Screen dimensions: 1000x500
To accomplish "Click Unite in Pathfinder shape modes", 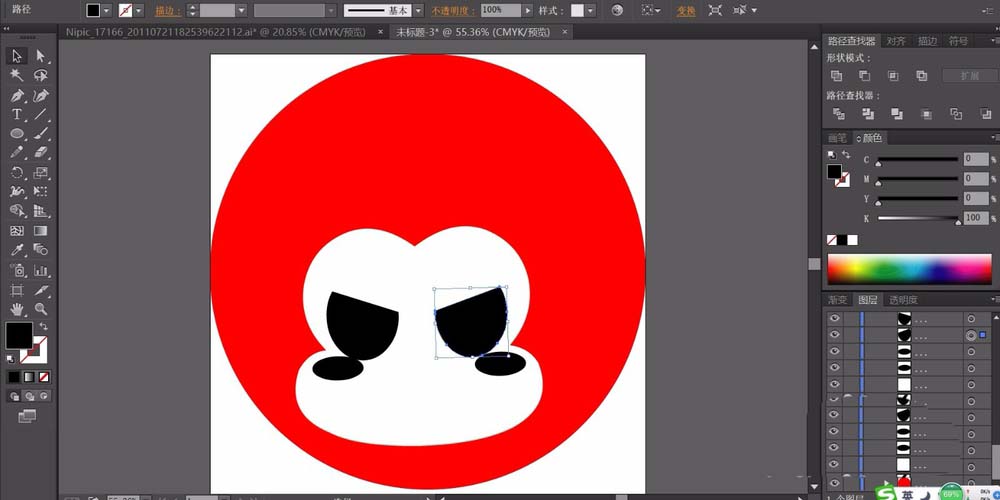I will [x=836, y=76].
